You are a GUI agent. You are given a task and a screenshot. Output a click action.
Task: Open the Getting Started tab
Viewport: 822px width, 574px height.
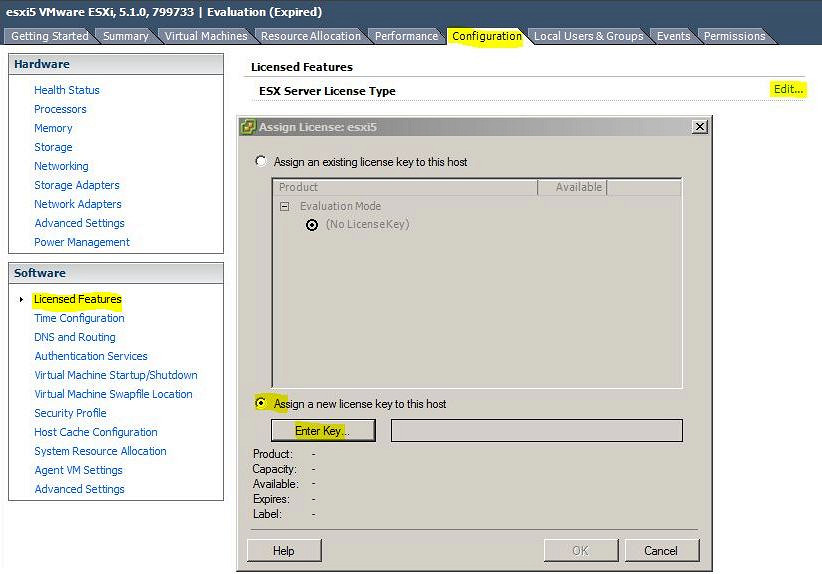point(50,36)
